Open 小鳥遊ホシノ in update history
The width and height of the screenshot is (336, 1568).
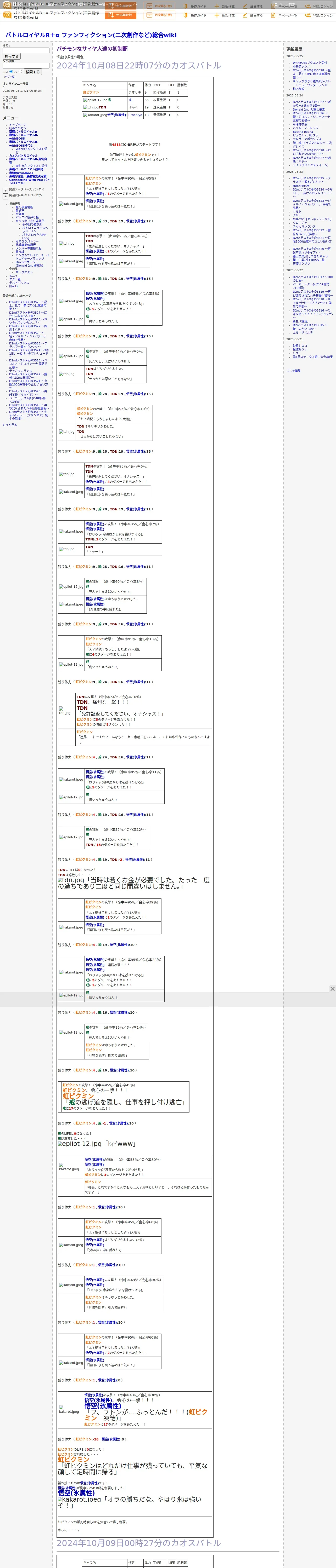(x=301, y=66)
